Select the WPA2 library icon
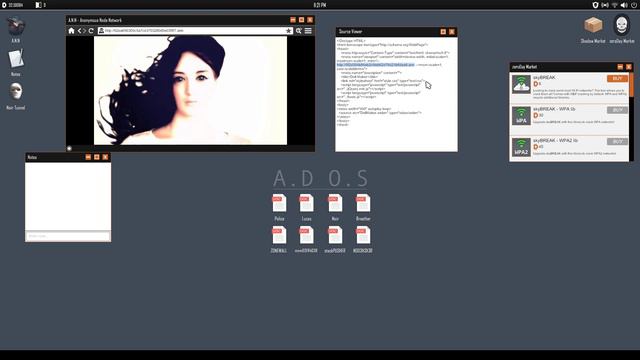 [x=521, y=147]
